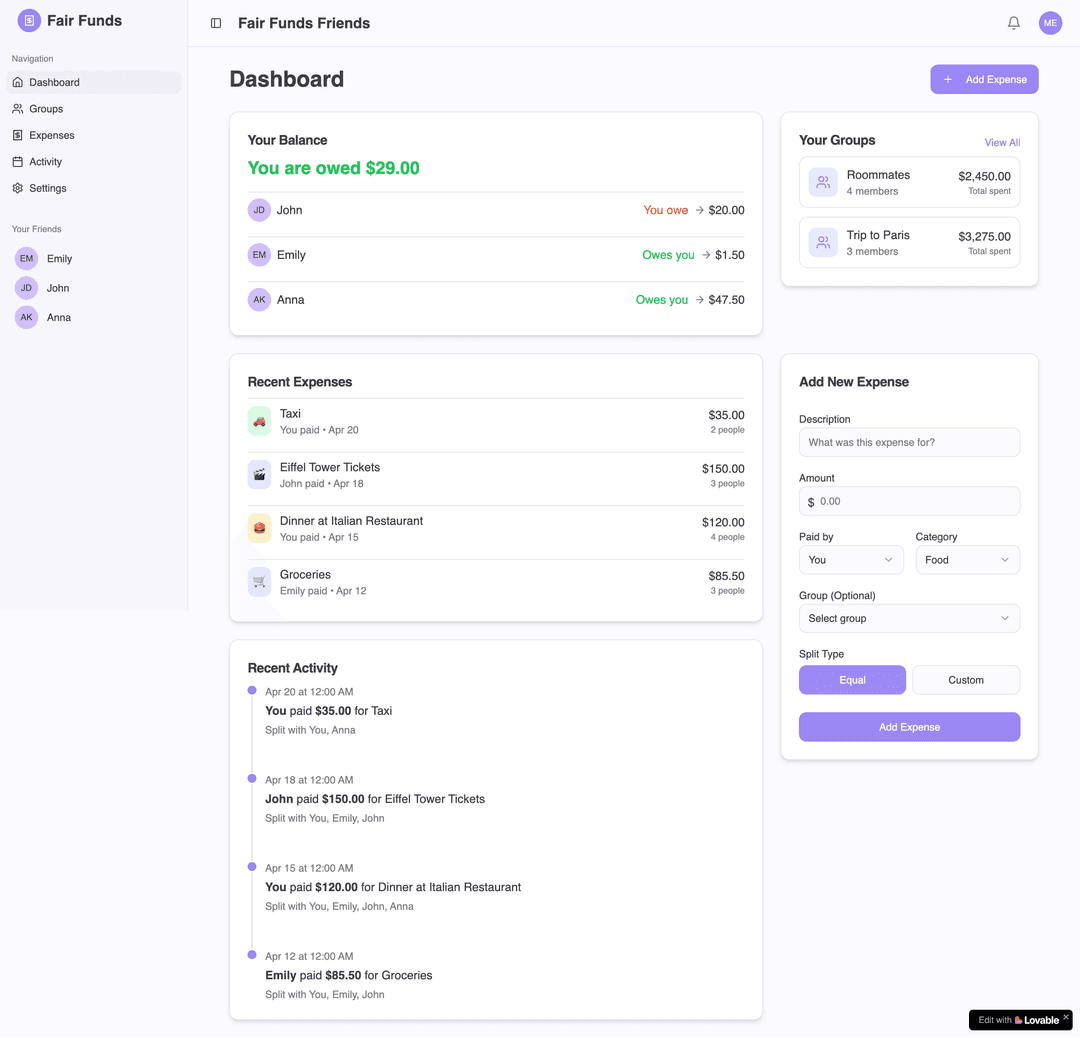Image resolution: width=1080 pixels, height=1038 pixels.
Task: Click the Roommates group icon
Action: pos(823,182)
